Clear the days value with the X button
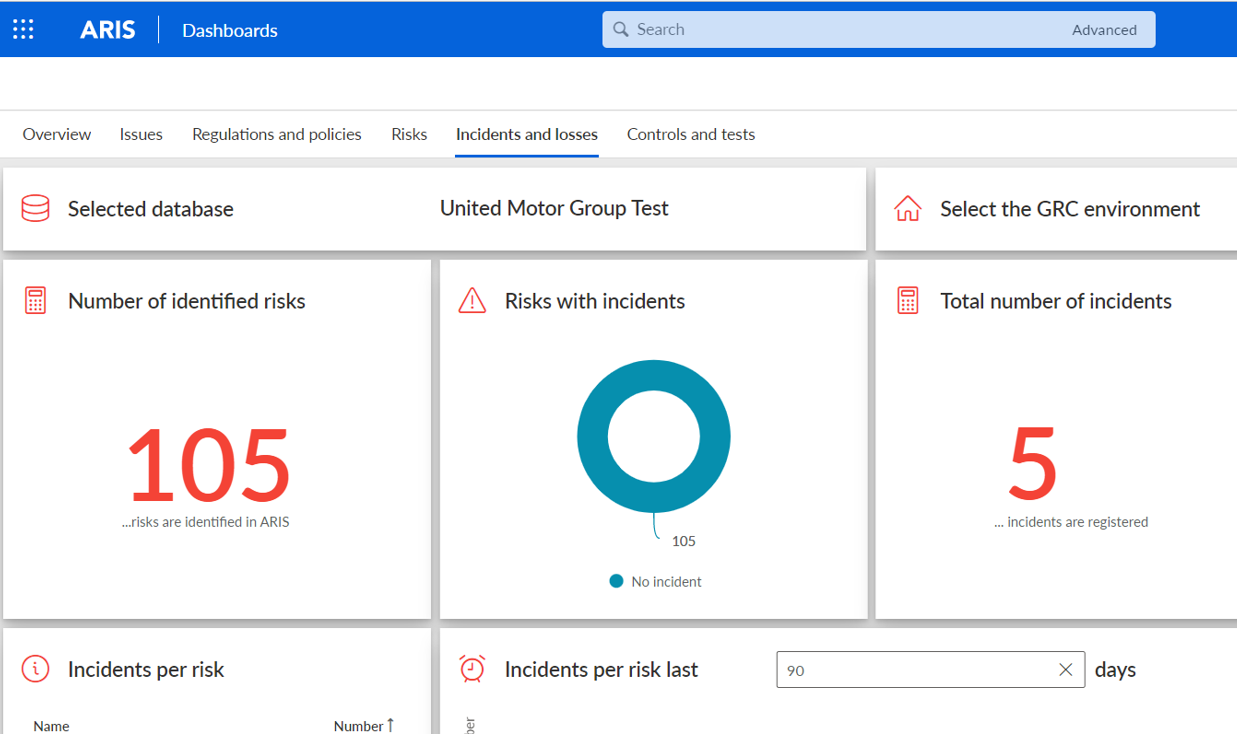This screenshot has width=1237, height=745. 1065,669
